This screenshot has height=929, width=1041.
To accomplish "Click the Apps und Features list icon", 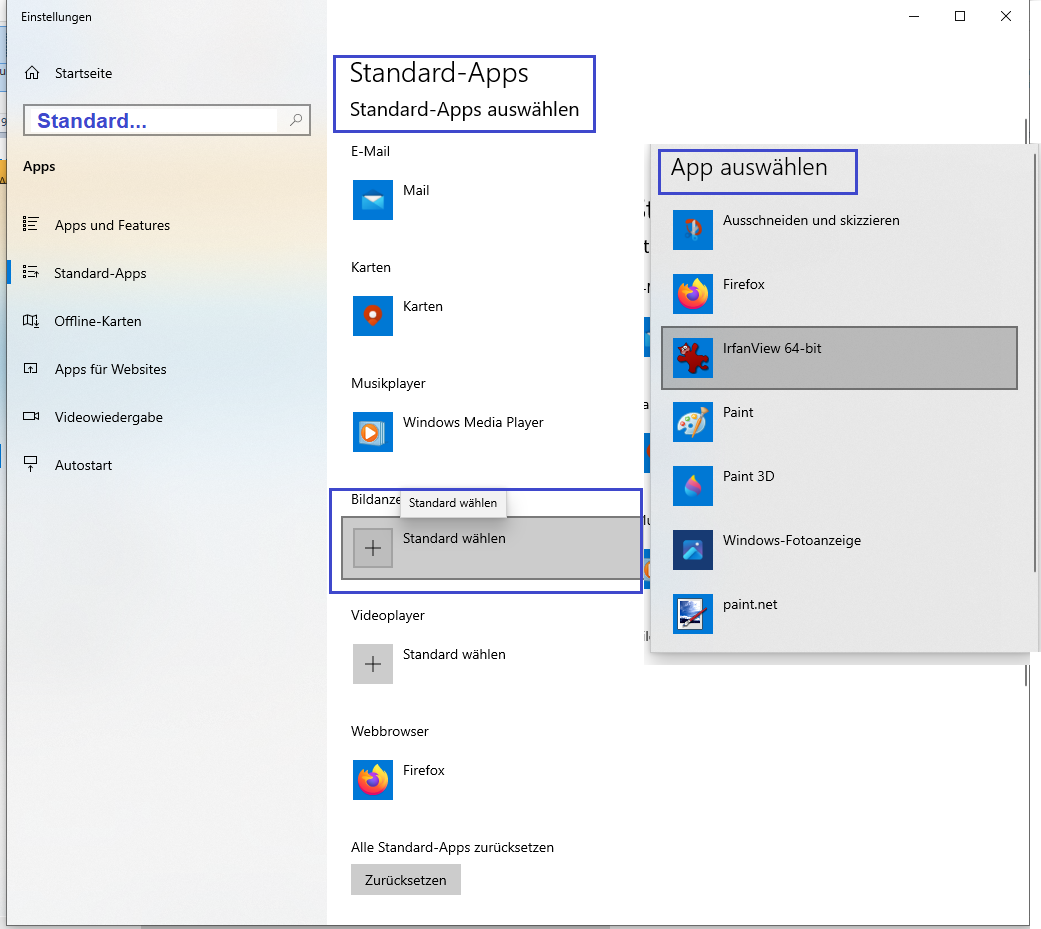I will 31,224.
